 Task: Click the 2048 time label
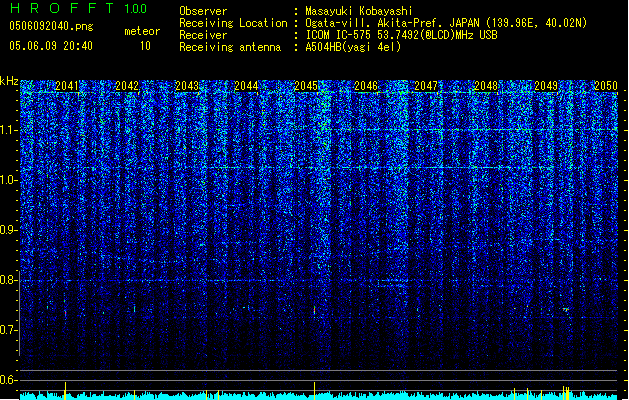(x=486, y=86)
